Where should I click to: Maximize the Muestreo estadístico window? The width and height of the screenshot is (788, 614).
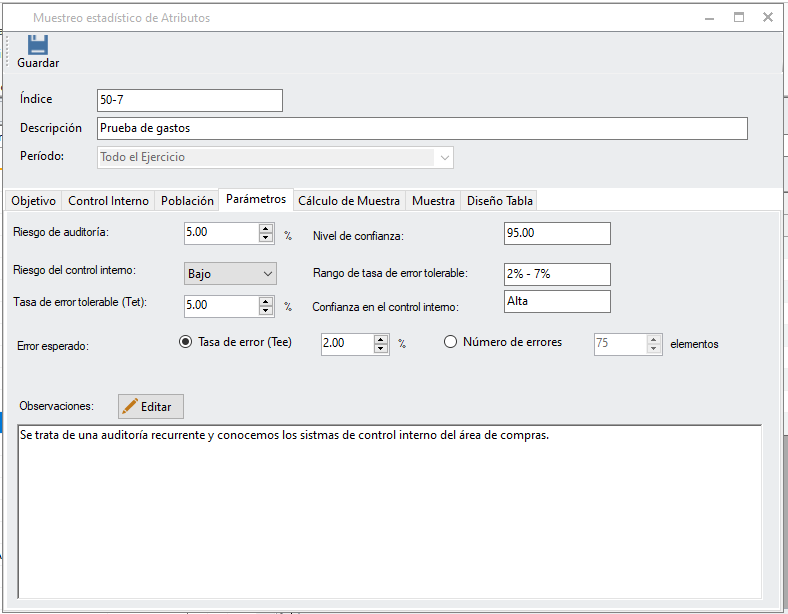[x=739, y=17]
